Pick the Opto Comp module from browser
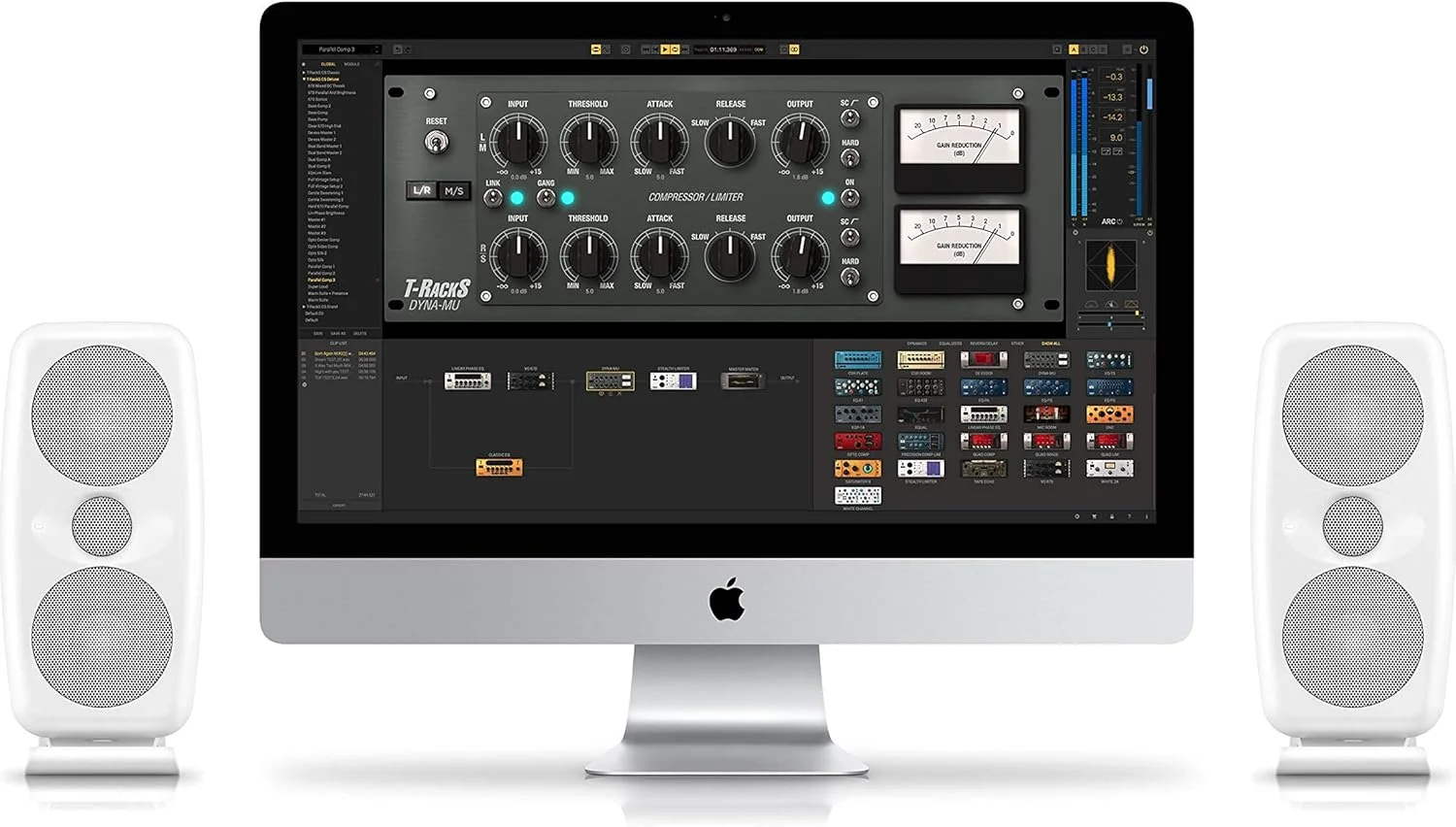1456x827 pixels. [858, 443]
